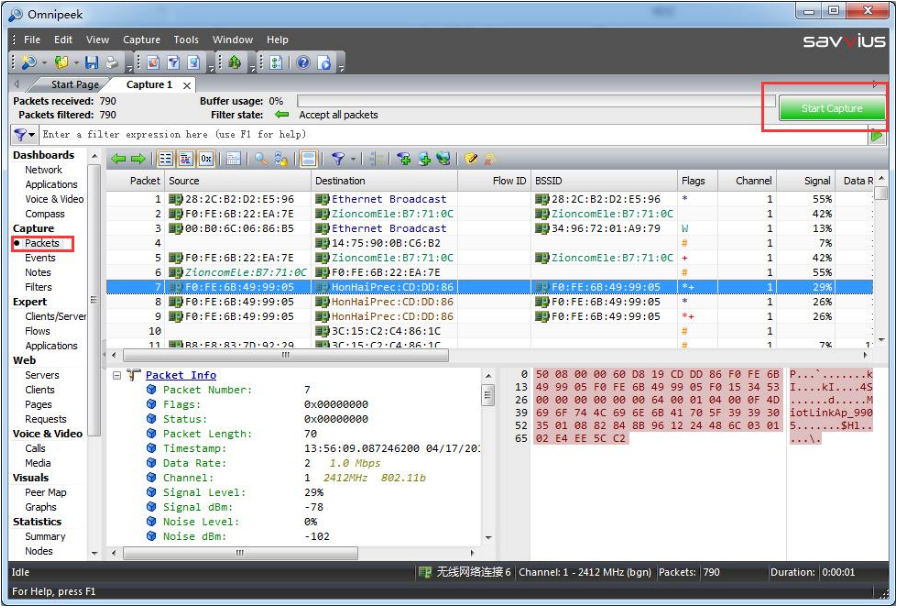The image size is (897, 608).
Task: Click the greyed align columns icon
Action: (x=376, y=158)
